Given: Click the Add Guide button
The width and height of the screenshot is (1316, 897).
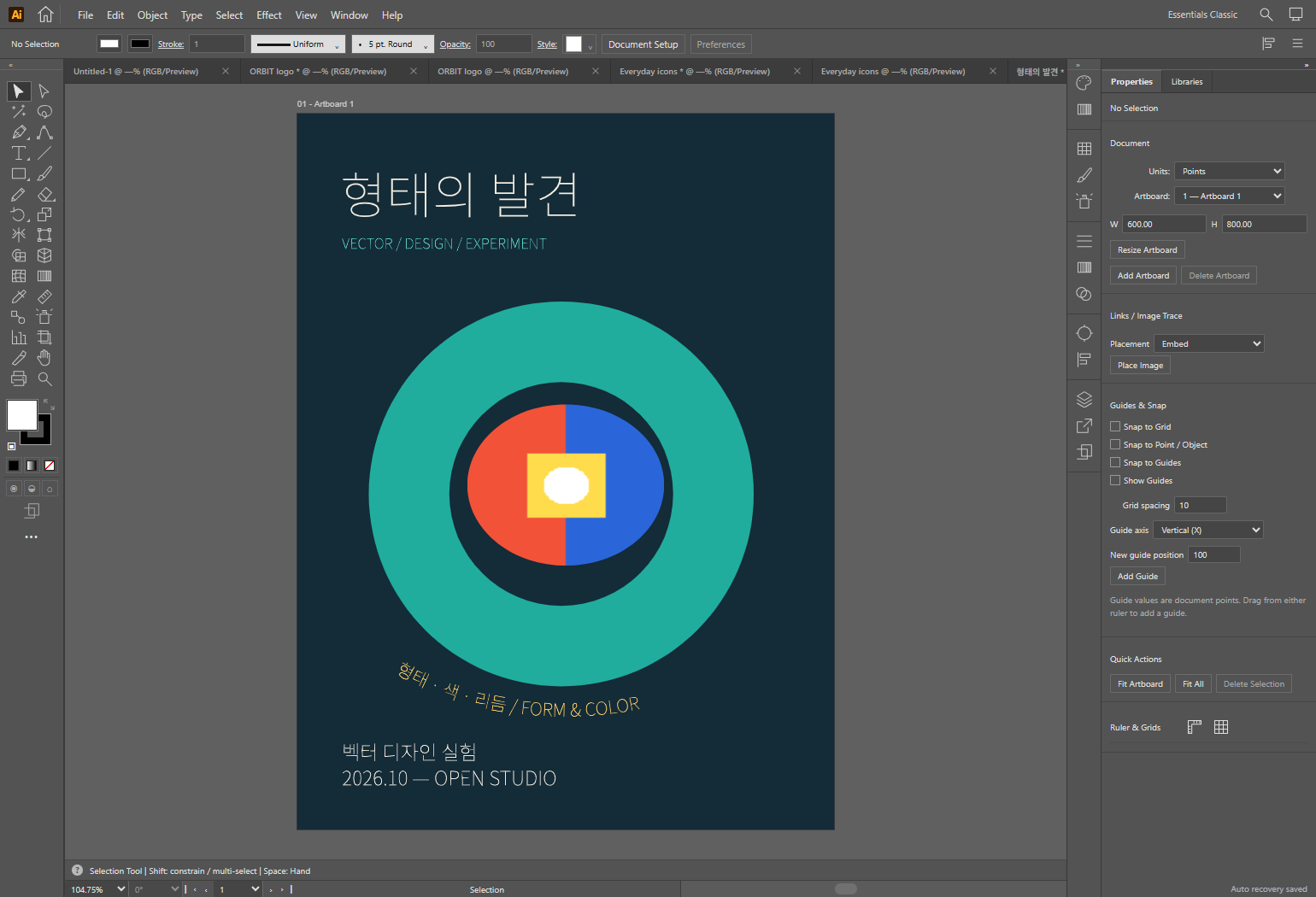Looking at the screenshot, I should tap(1137, 576).
